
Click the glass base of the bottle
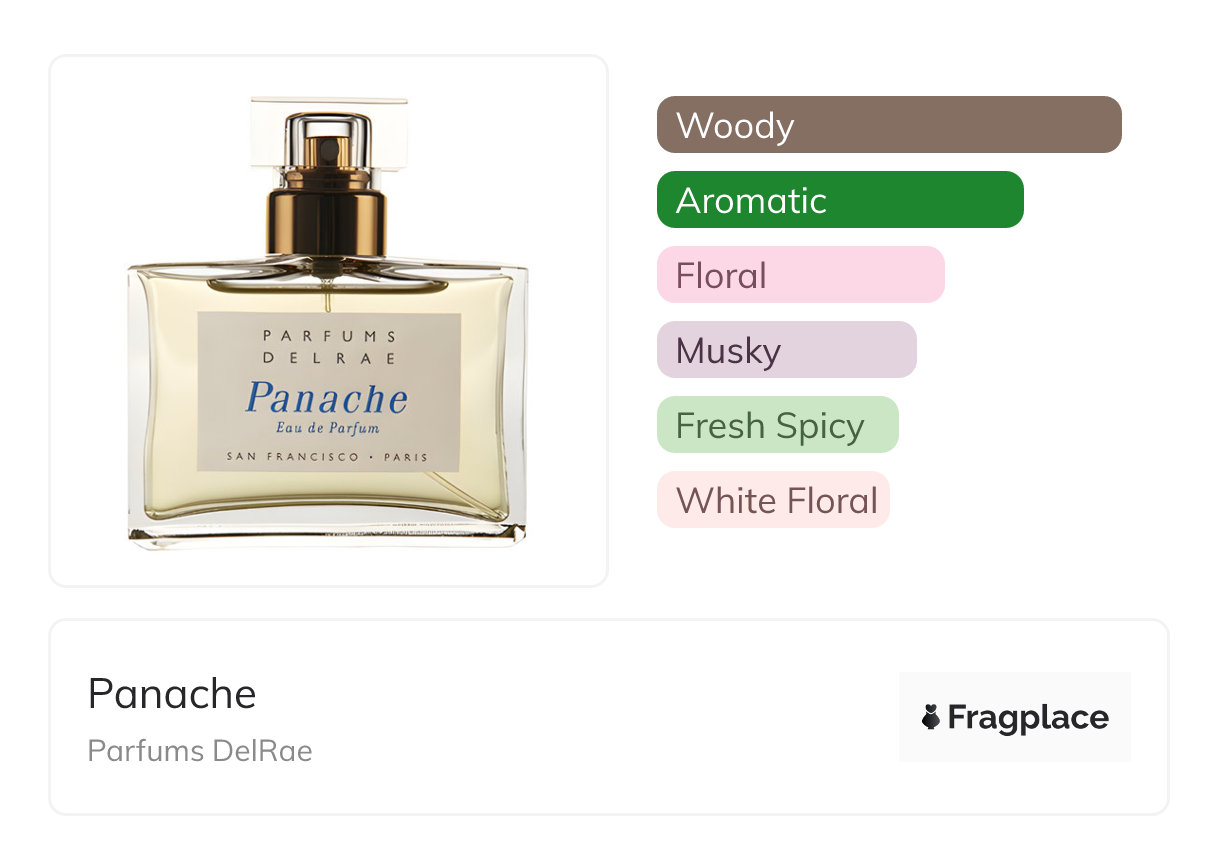coord(327,532)
